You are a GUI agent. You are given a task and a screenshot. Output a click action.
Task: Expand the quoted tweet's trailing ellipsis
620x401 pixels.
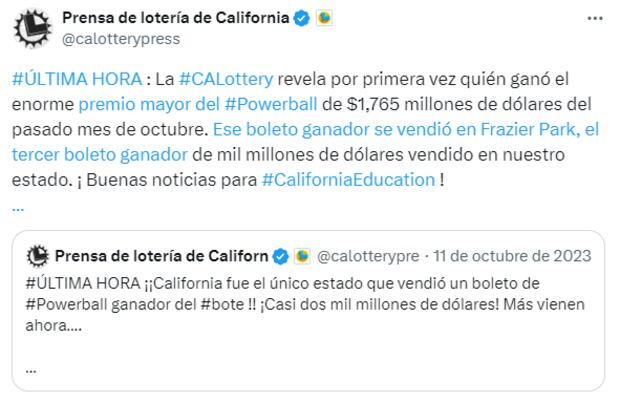(x=31, y=366)
